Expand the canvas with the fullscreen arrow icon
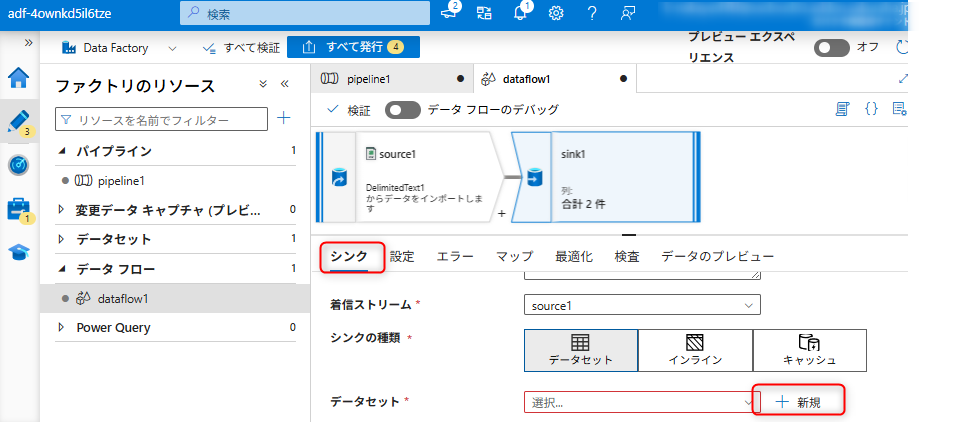The image size is (967, 422). coord(903,78)
